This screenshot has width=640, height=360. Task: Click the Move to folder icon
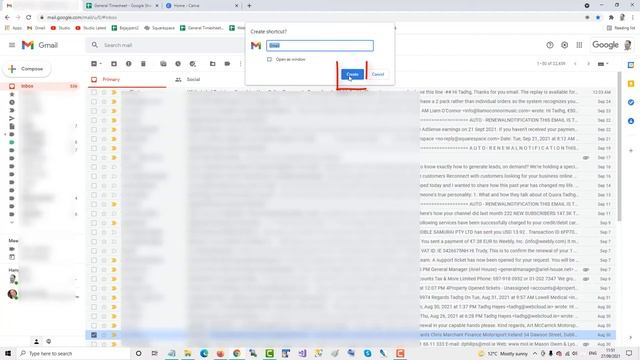[x=213, y=64]
